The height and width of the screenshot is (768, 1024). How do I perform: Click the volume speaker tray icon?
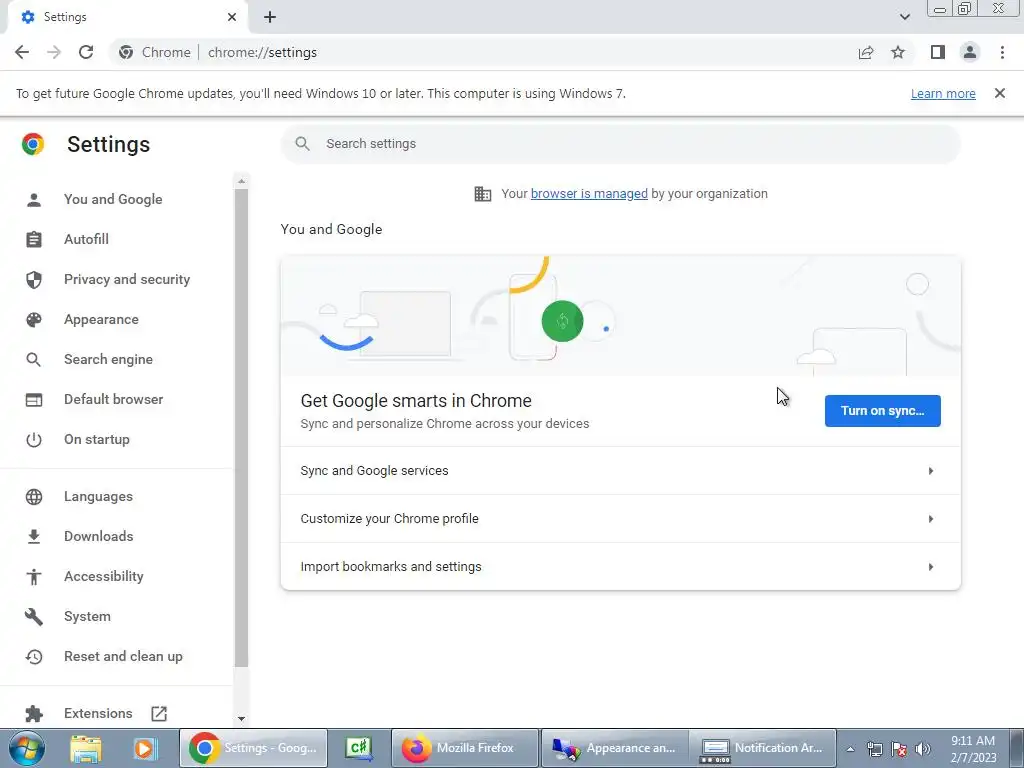pos(923,749)
